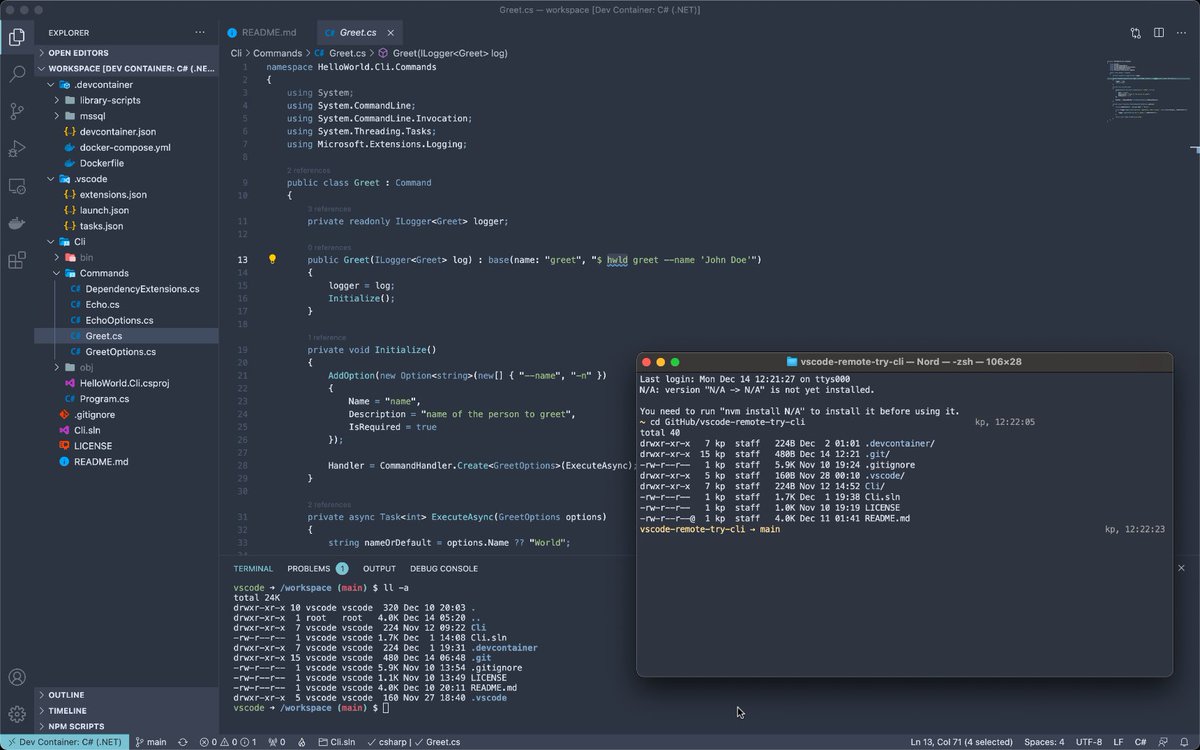Open the notifications bell in status bar
Image resolution: width=1200 pixels, height=750 pixels.
tap(1184, 742)
